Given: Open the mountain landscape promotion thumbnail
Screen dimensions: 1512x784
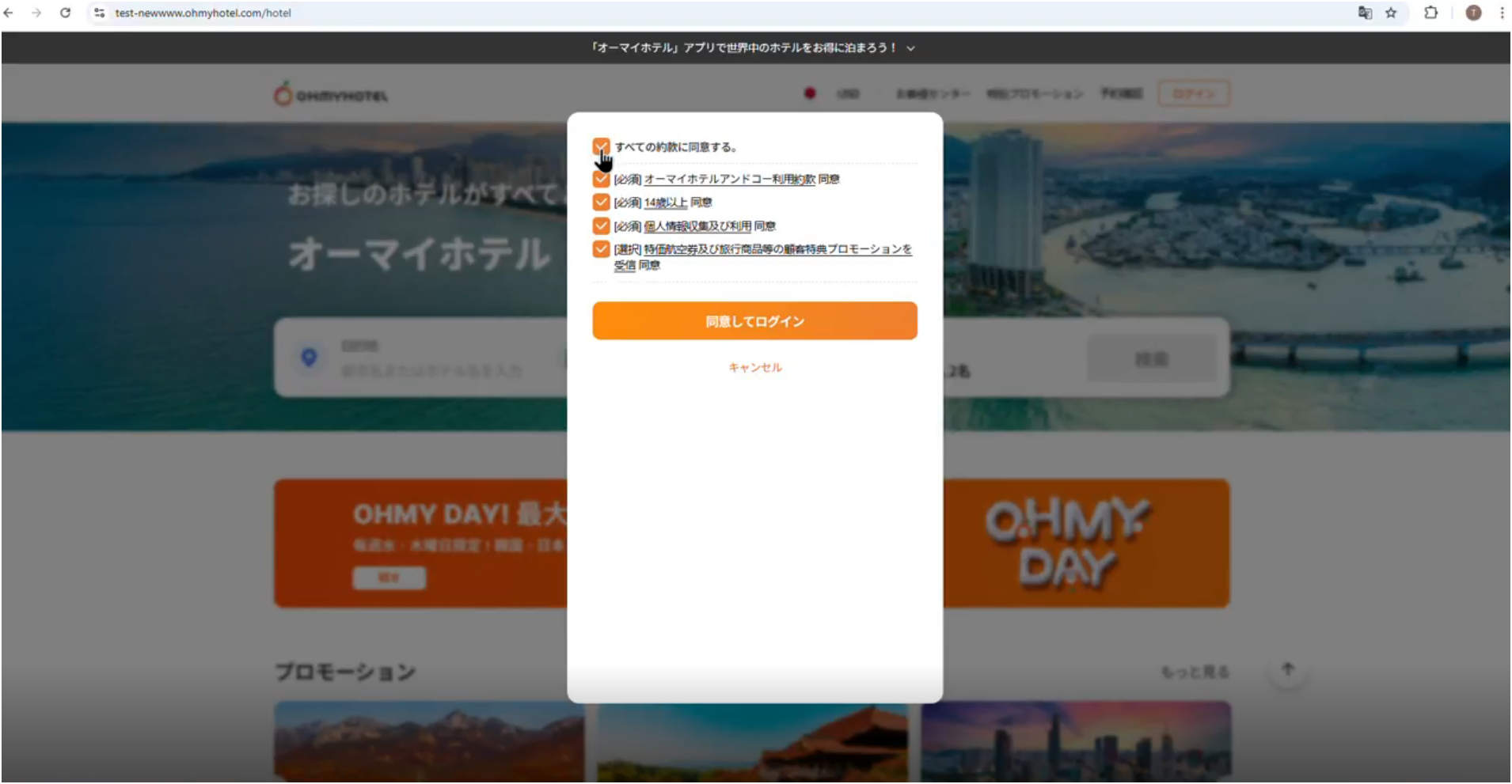Looking at the screenshot, I should [x=429, y=742].
